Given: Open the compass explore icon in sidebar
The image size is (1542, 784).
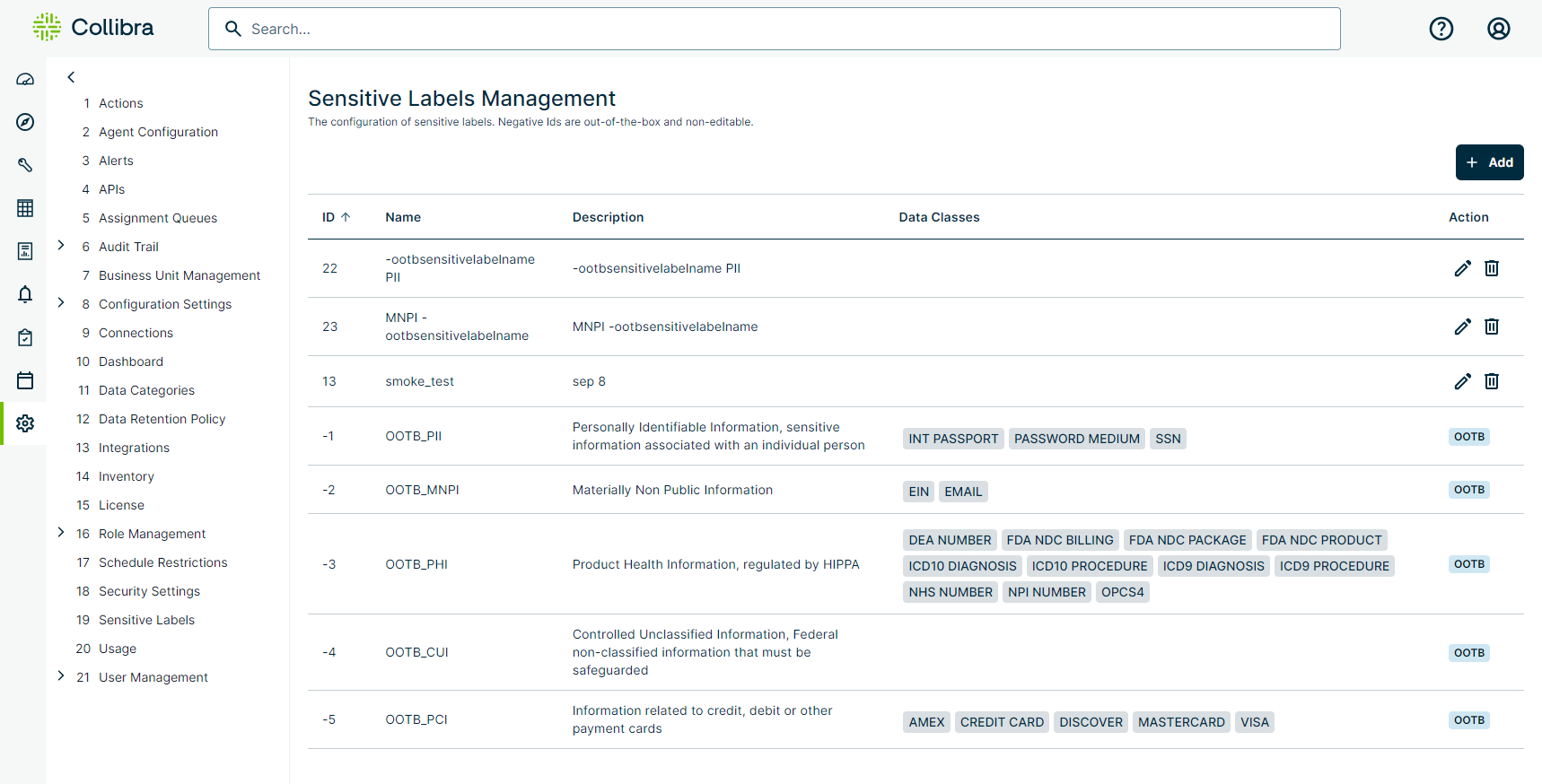Looking at the screenshot, I should (25, 122).
